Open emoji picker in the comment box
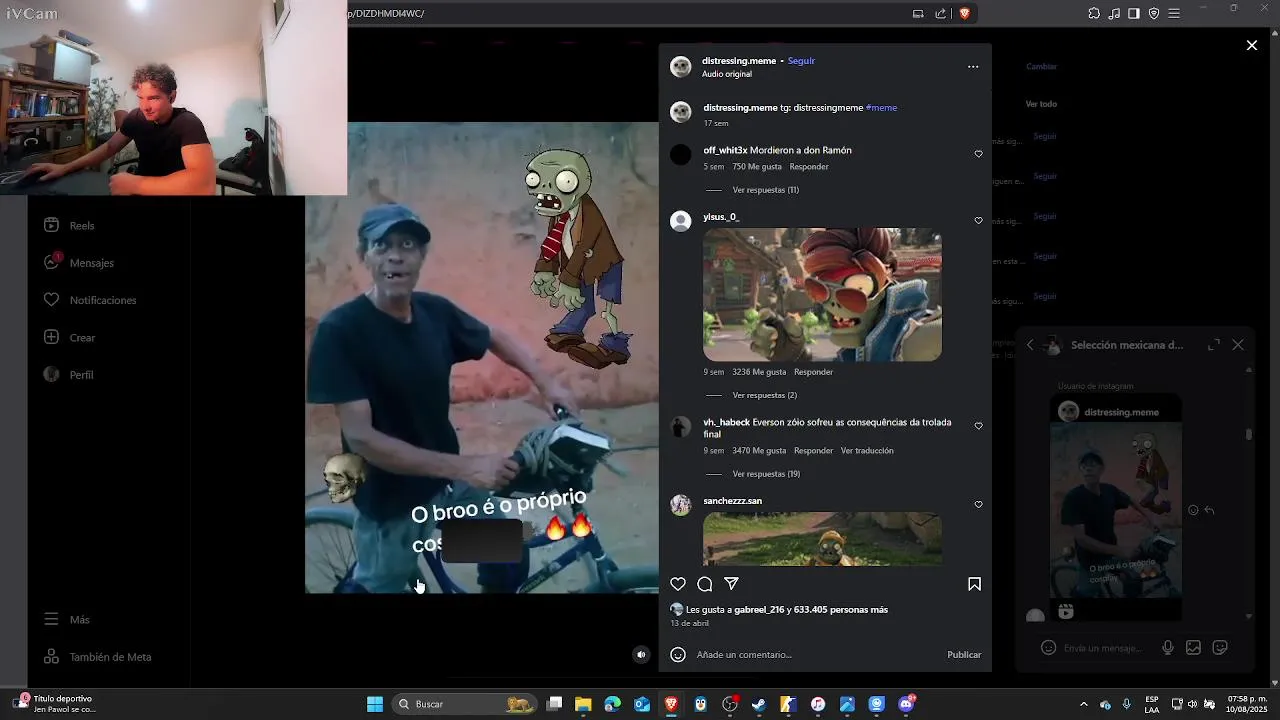Image resolution: width=1280 pixels, height=720 pixels. 678,655
